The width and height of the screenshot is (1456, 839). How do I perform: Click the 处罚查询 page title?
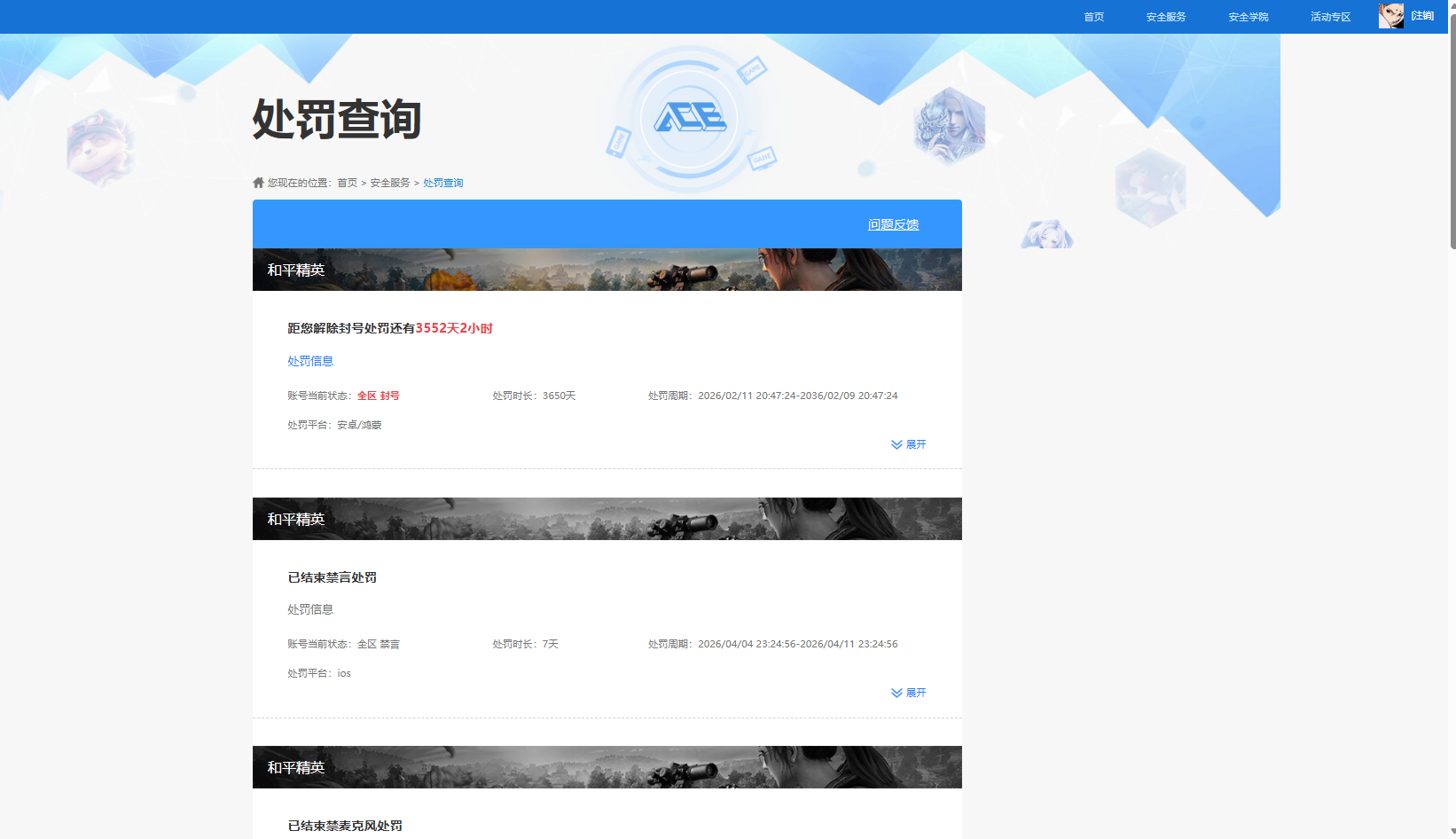pos(337,119)
